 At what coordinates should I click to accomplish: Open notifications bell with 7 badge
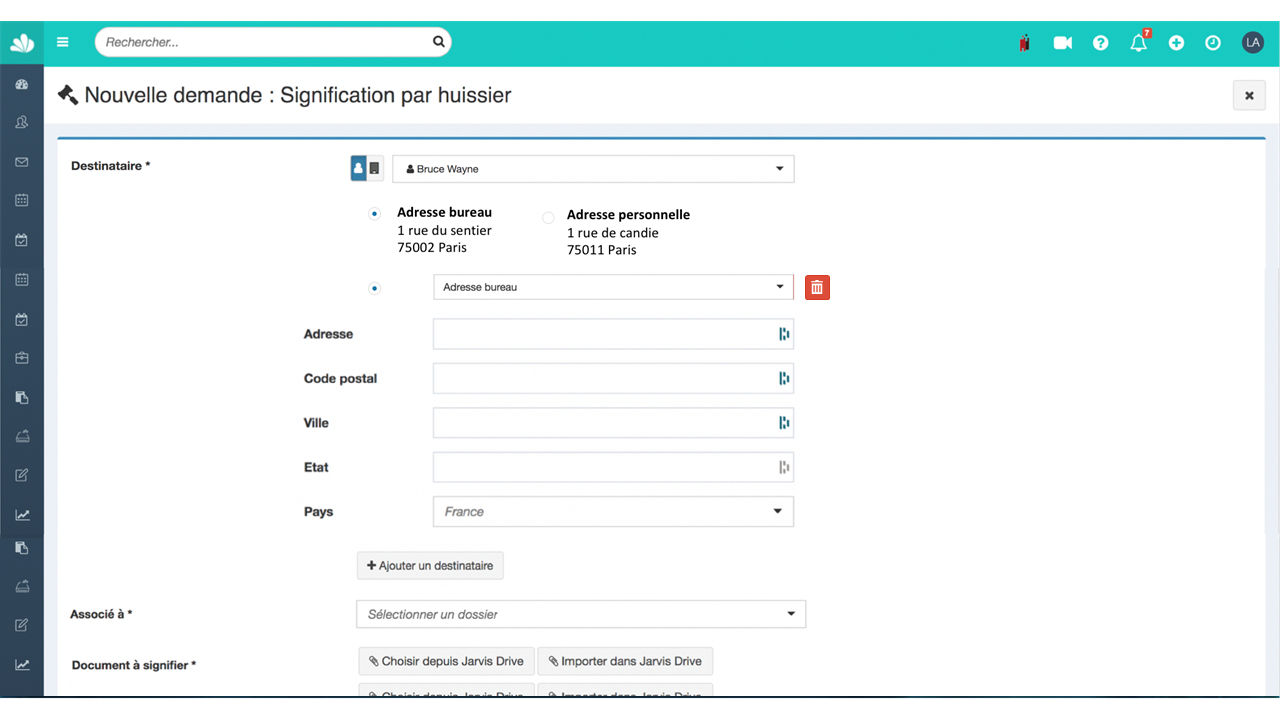tap(1139, 42)
